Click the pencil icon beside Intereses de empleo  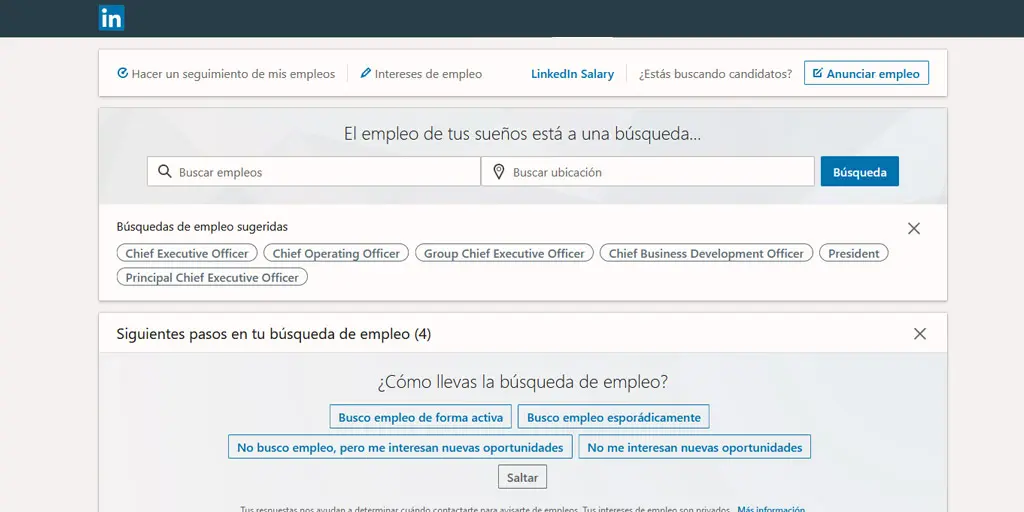click(x=366, y=73)
